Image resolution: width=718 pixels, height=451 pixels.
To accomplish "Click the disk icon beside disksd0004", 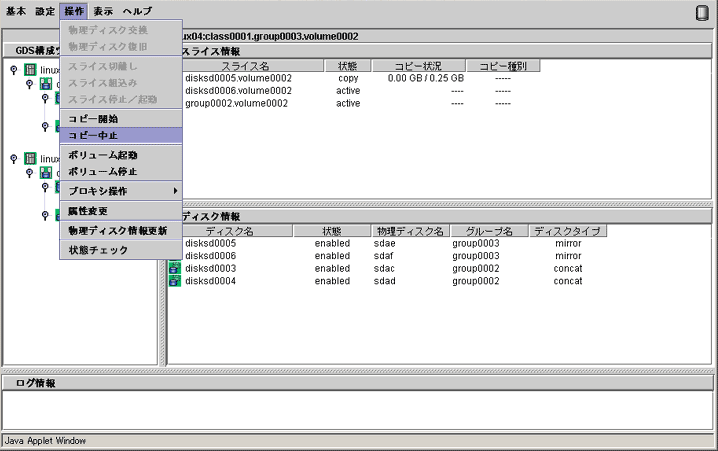I will 175,281.
